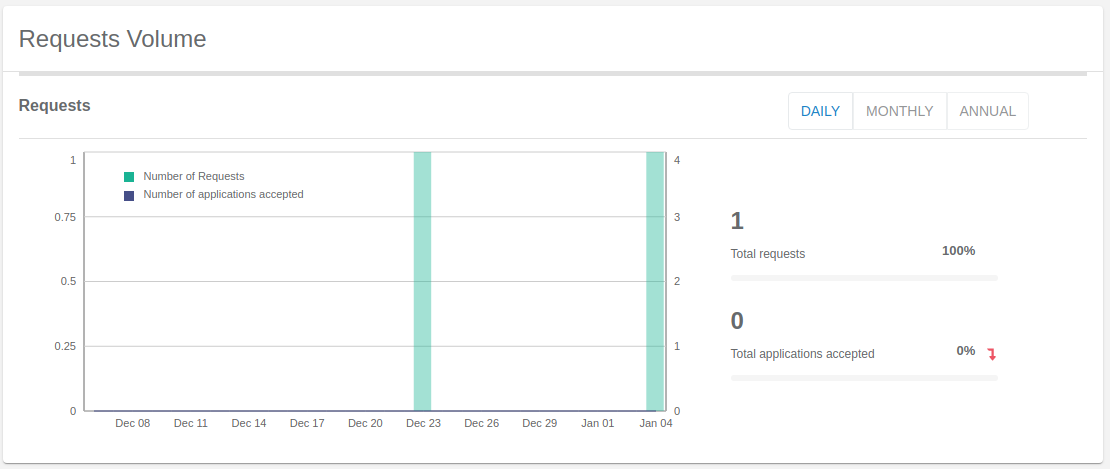The image size is (1110, 469).
Task: Click the Dec 08 axis label
Action: coord(133,423)
